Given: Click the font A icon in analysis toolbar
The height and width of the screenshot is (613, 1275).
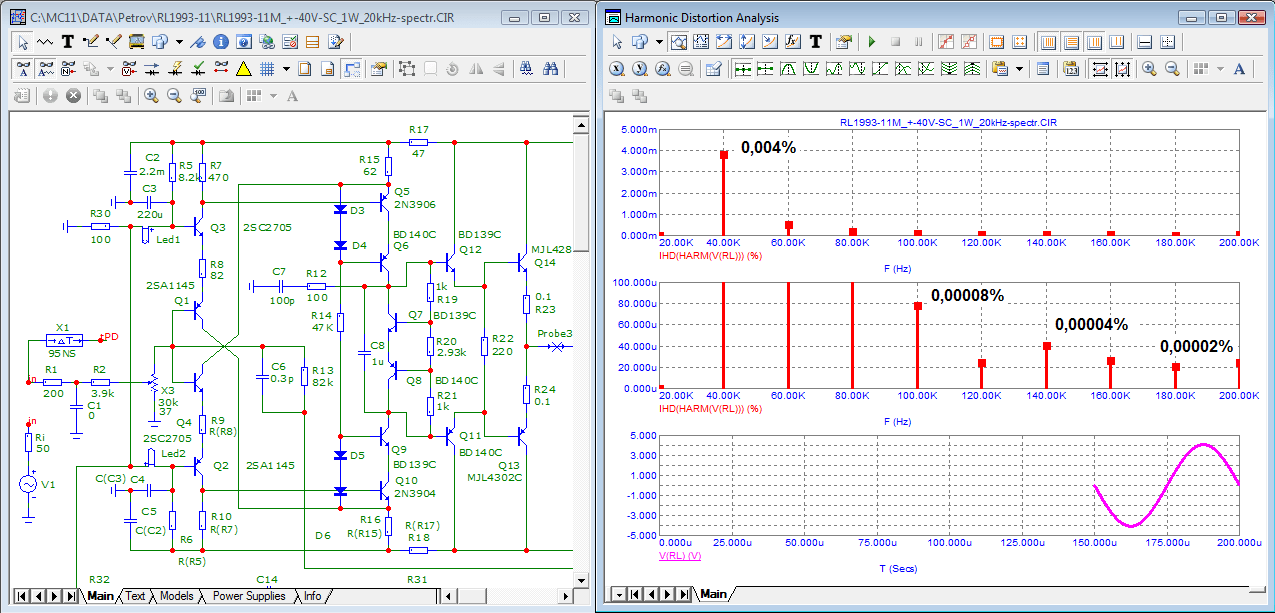Looking at the screenshot, I should [x=1239, y=69].
